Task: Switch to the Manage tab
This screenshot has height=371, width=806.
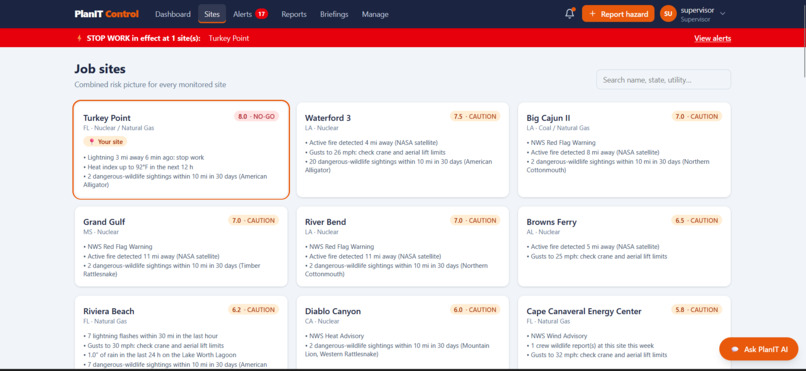Action: click(x=375, y=14)
